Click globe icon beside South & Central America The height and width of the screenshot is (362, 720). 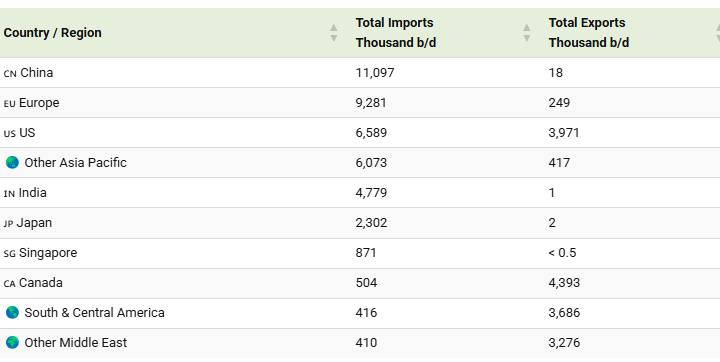(x=12, y=313)
